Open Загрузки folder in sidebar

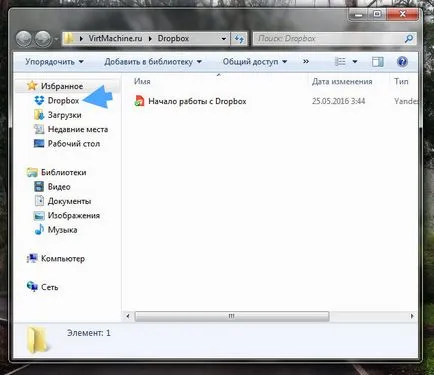click(65, 115)
